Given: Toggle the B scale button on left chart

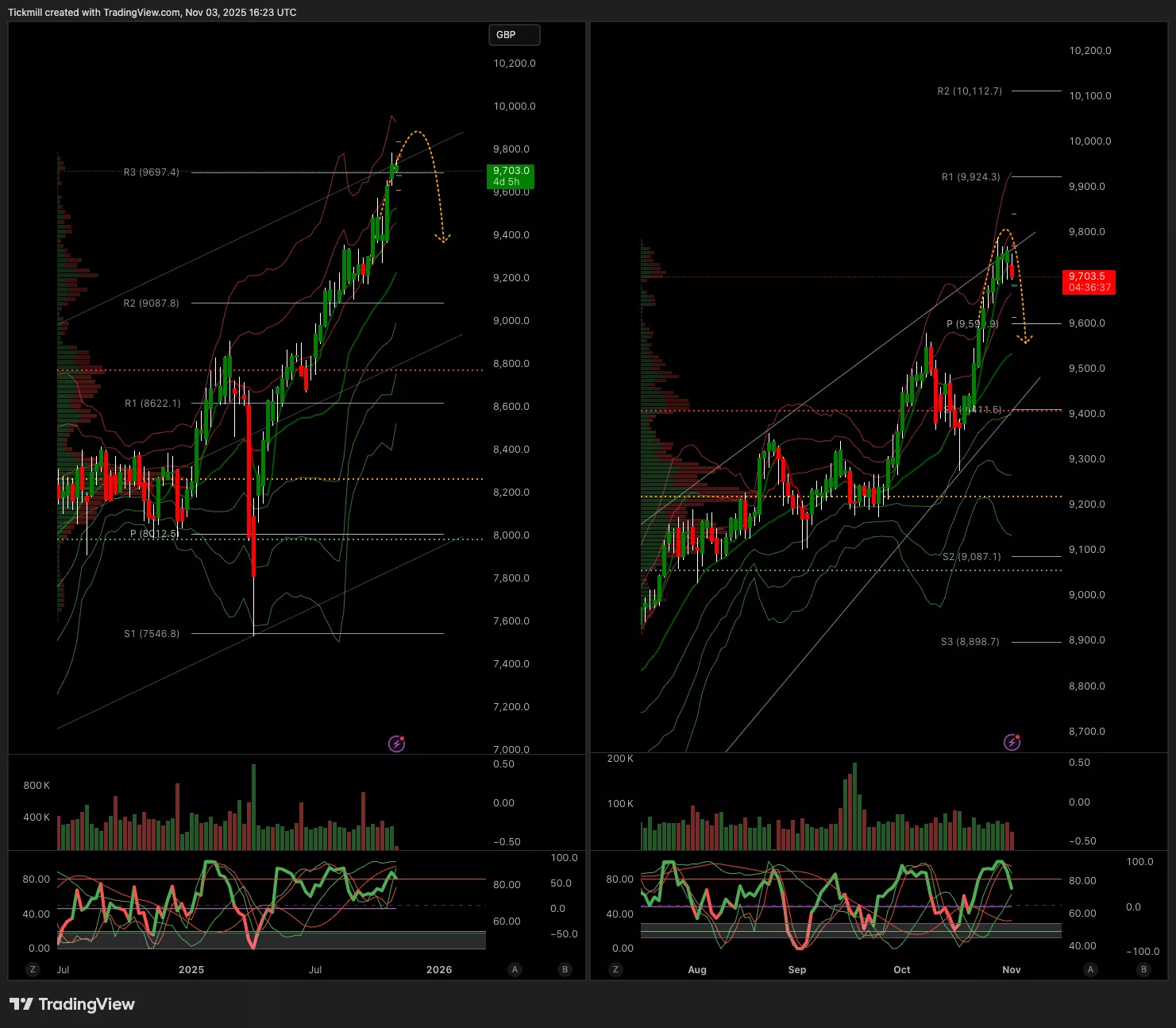Looking at the screenshot, I should [x=565, y=969].
